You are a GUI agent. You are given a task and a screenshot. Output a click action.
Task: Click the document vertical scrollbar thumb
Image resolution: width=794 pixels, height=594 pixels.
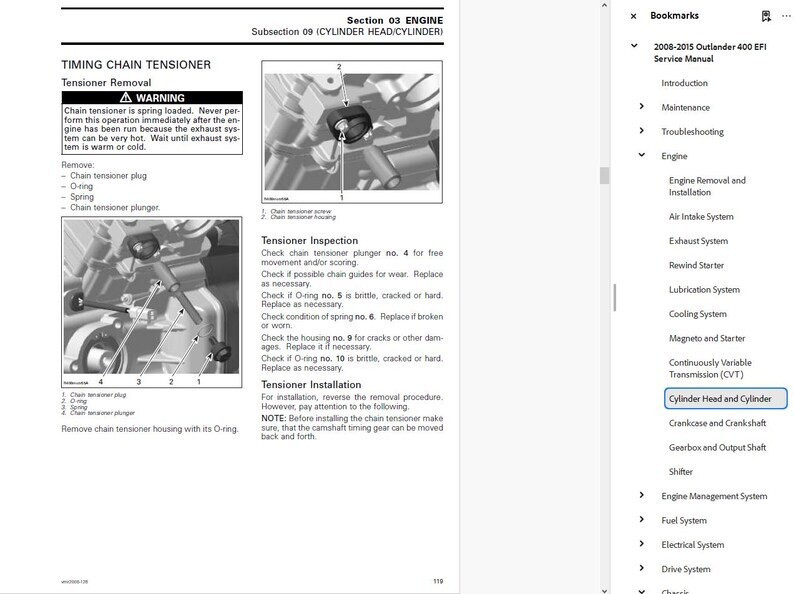[604, 175]
